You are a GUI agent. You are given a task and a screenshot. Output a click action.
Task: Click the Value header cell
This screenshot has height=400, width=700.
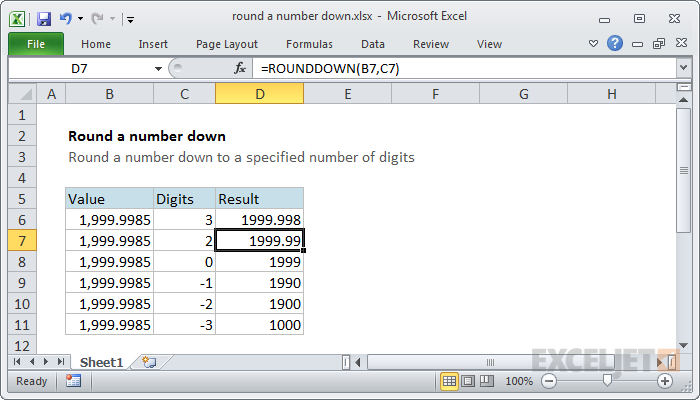[x=109, y=199]
